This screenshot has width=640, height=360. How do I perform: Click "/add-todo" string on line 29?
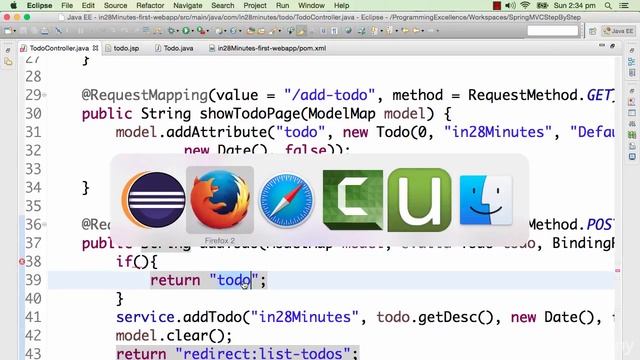[x=329, y=95]
